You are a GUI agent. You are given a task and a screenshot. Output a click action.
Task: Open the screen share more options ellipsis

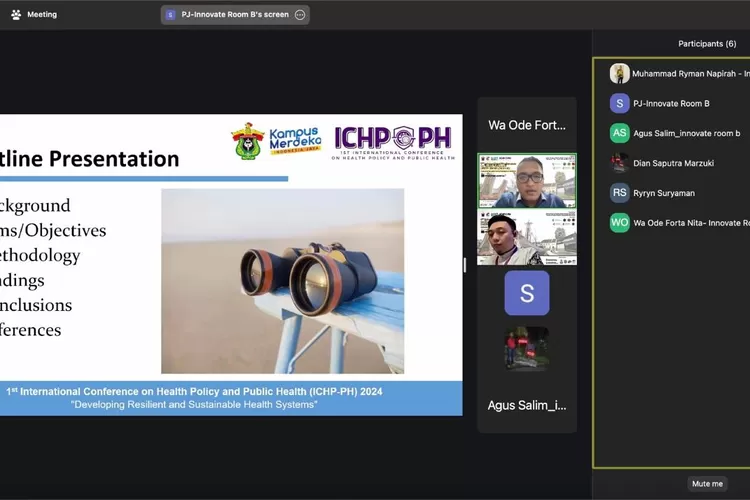[300, 15]
